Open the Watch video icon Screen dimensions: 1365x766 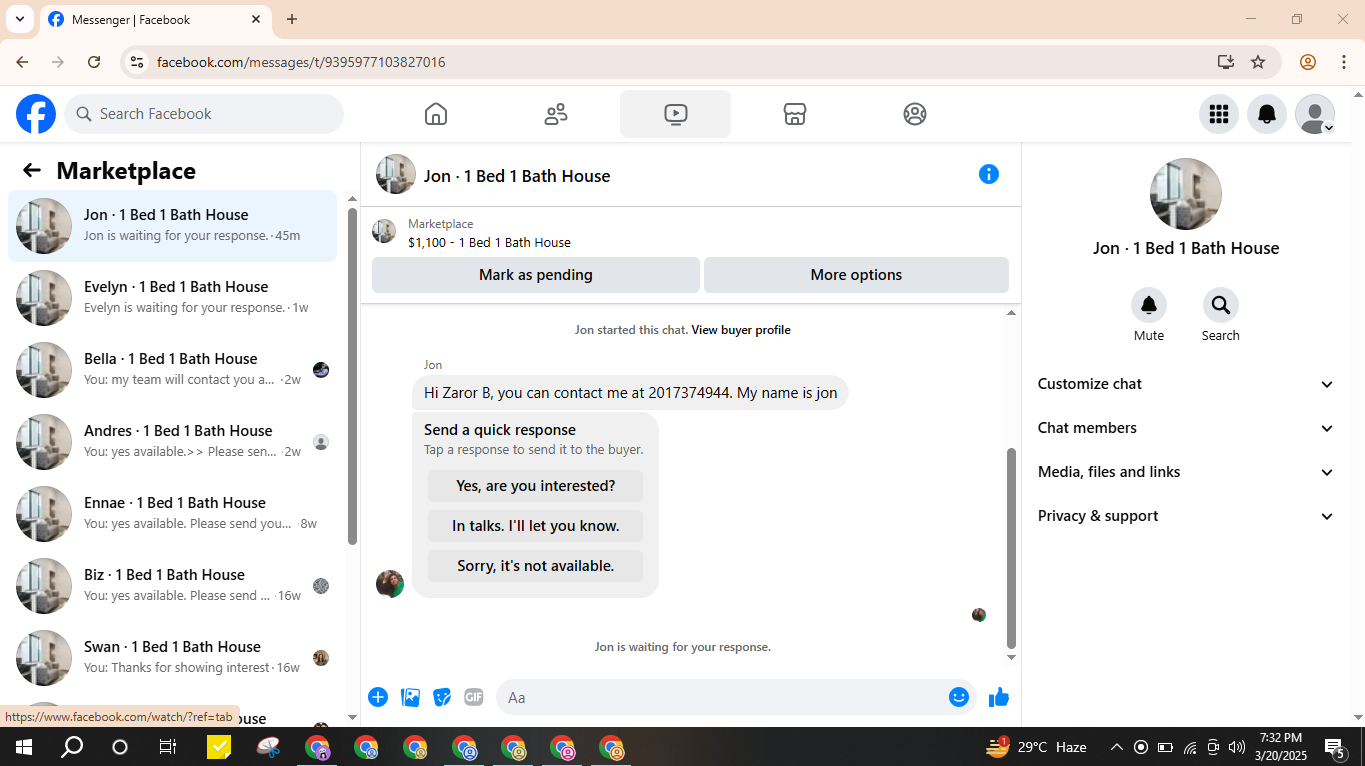(675, 114)
